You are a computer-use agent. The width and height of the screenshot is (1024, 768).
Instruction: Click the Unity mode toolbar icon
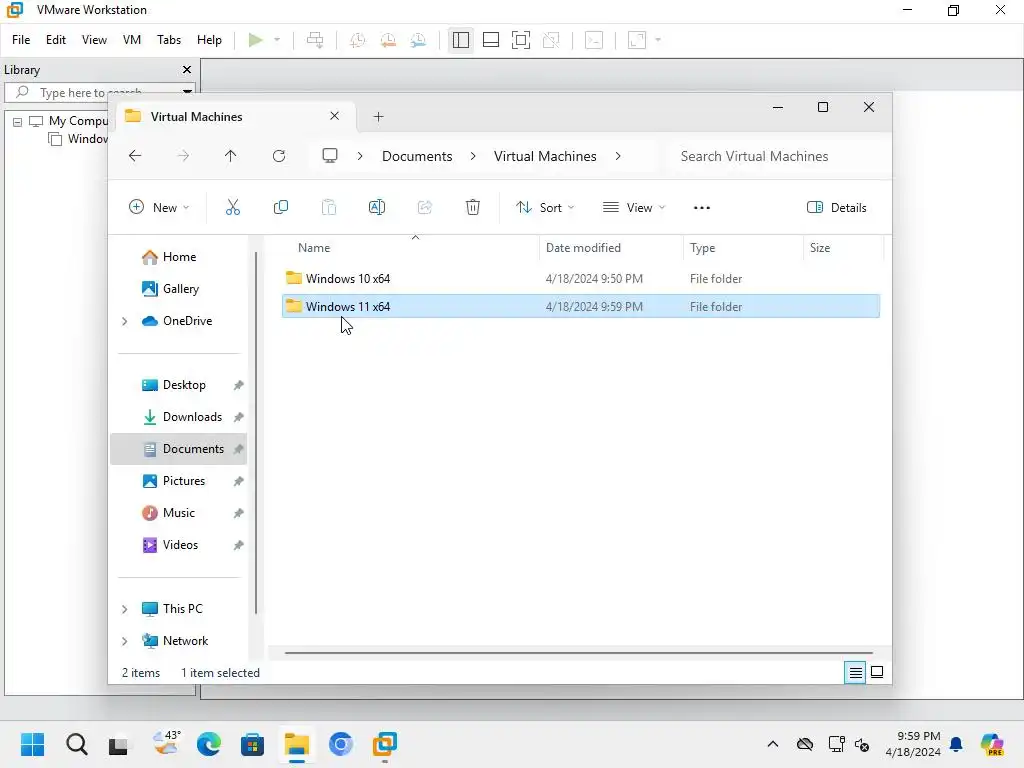[551, 40]
